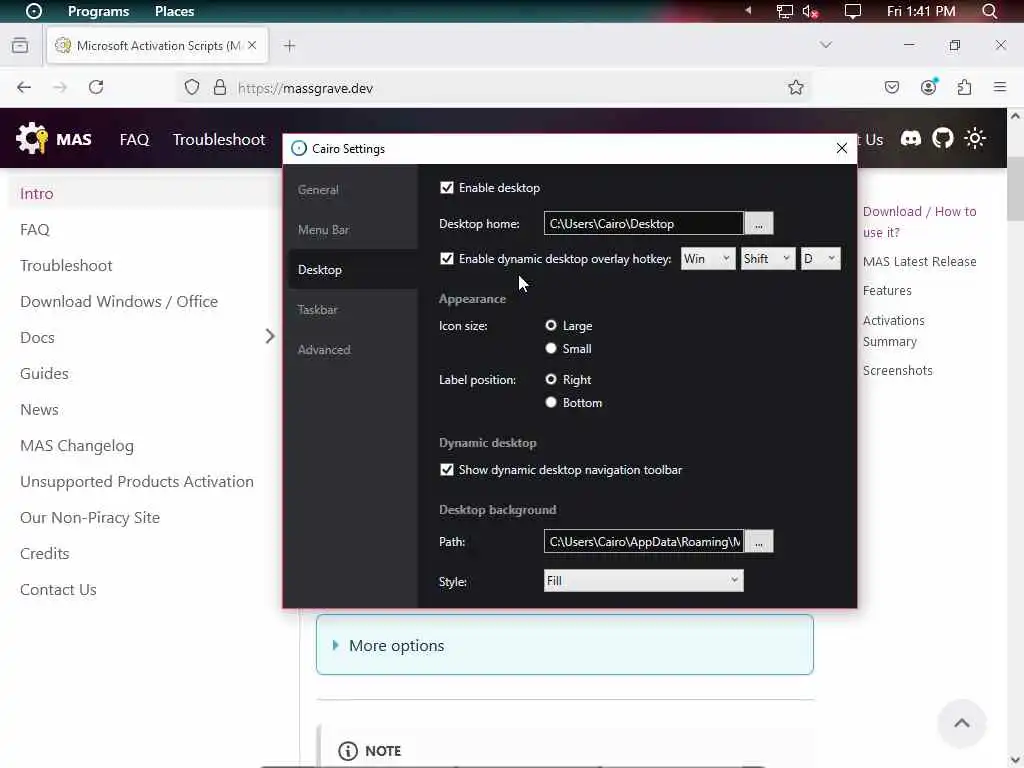The width and height of the screenshot is (1024, 768).
Task: Go forward one page
Action: tap(60, 88)
